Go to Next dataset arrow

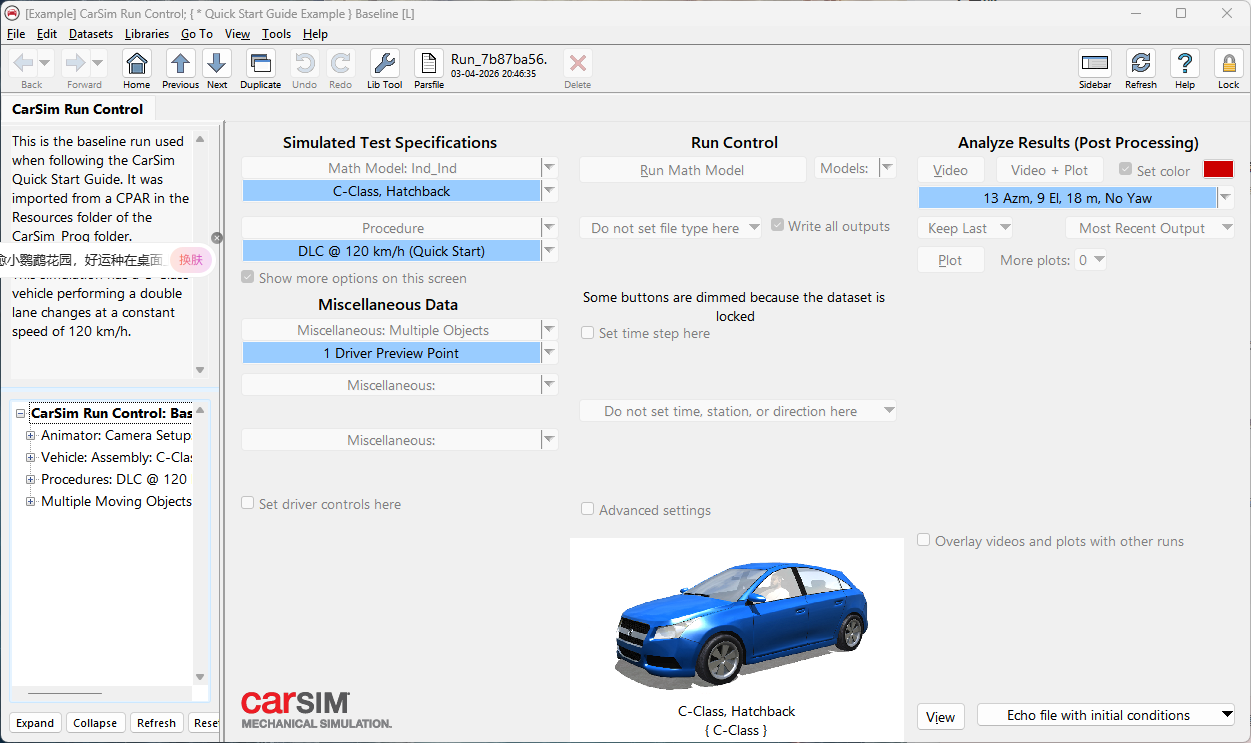point(217,65)
